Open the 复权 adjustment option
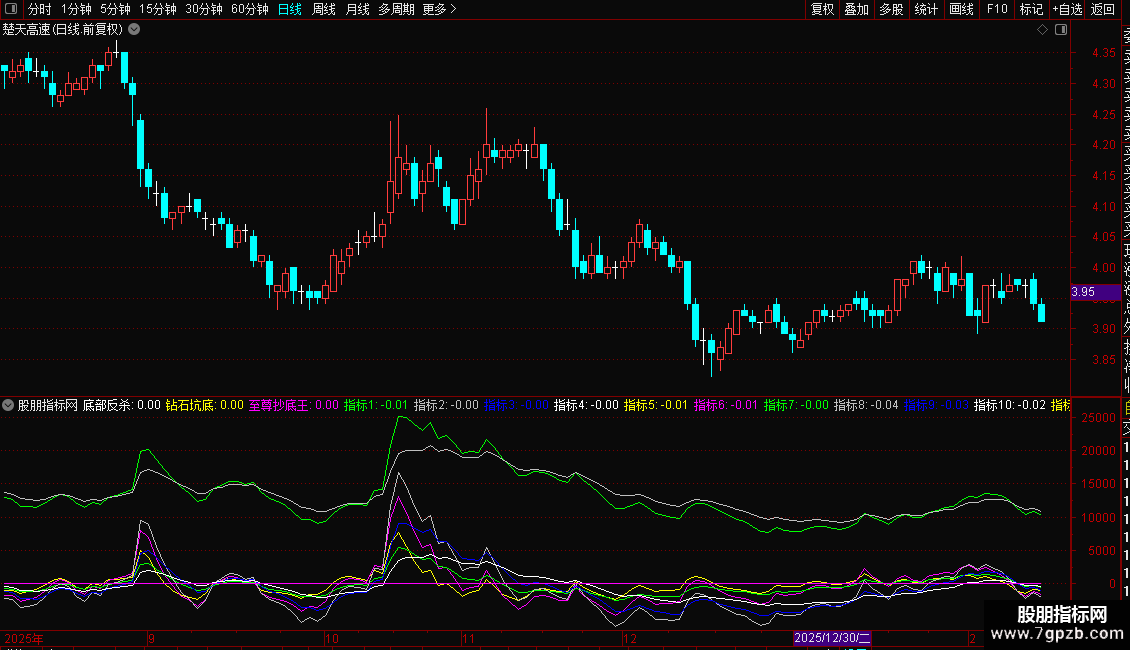1130x650 pixels. coord(822,9)
